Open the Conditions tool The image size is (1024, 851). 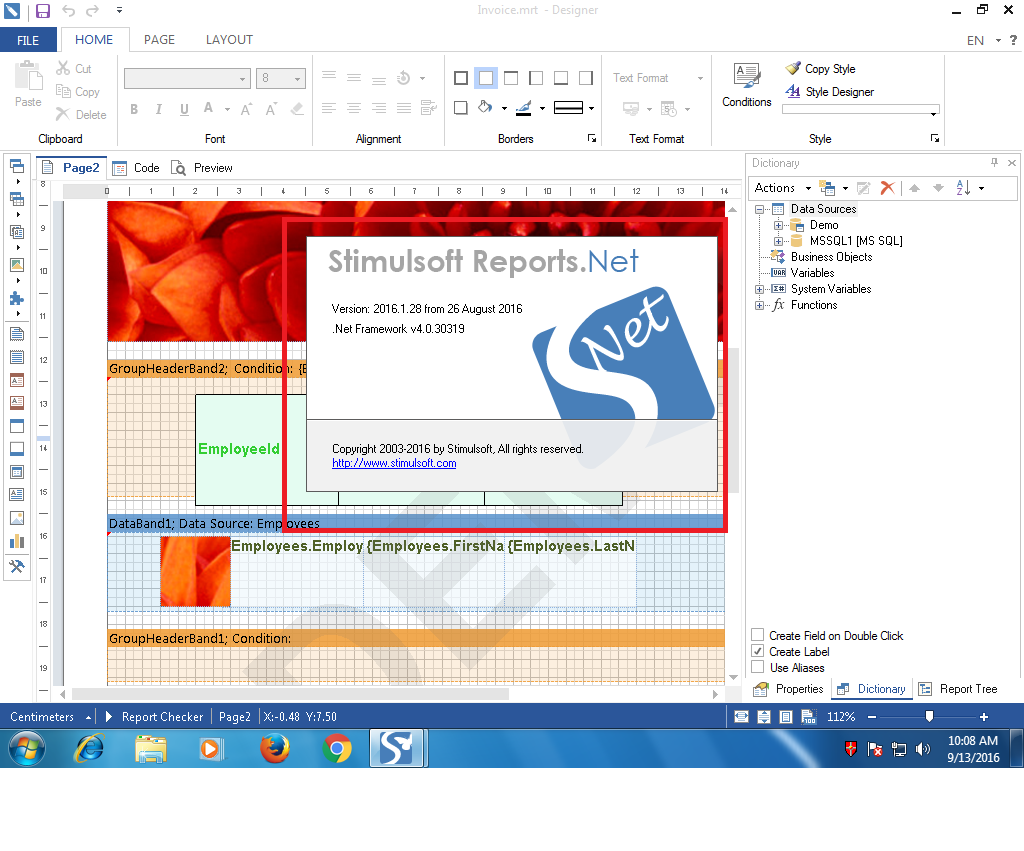746,85
